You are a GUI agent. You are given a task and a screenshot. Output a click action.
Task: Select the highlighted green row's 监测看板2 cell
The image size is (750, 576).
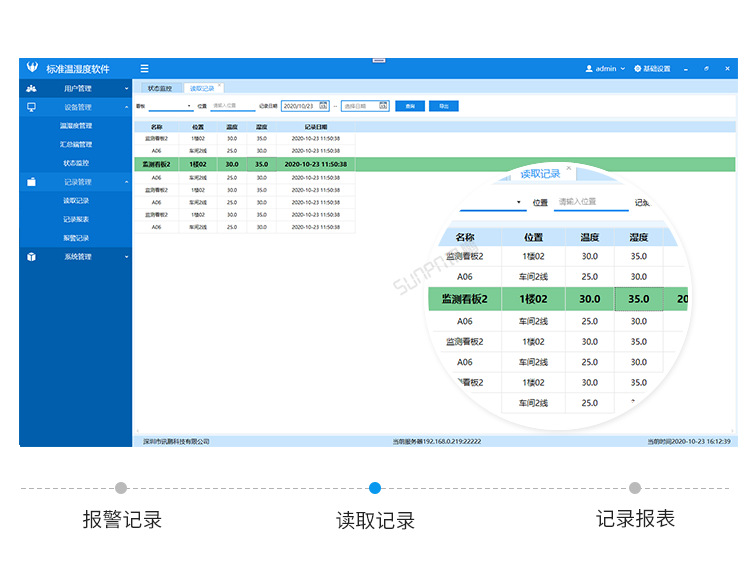(156, 164)
